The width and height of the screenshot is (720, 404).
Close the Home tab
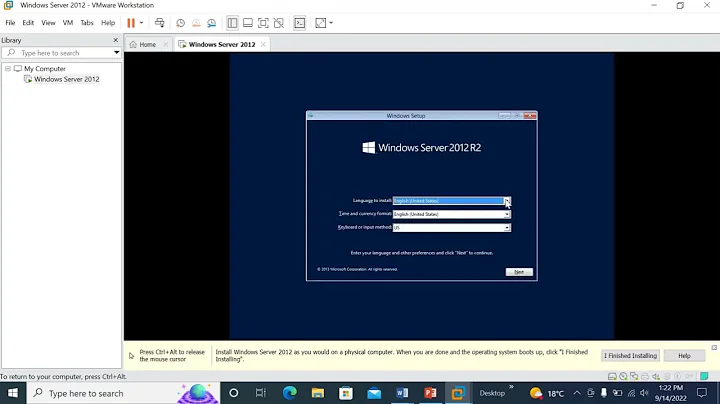point(166,45)
